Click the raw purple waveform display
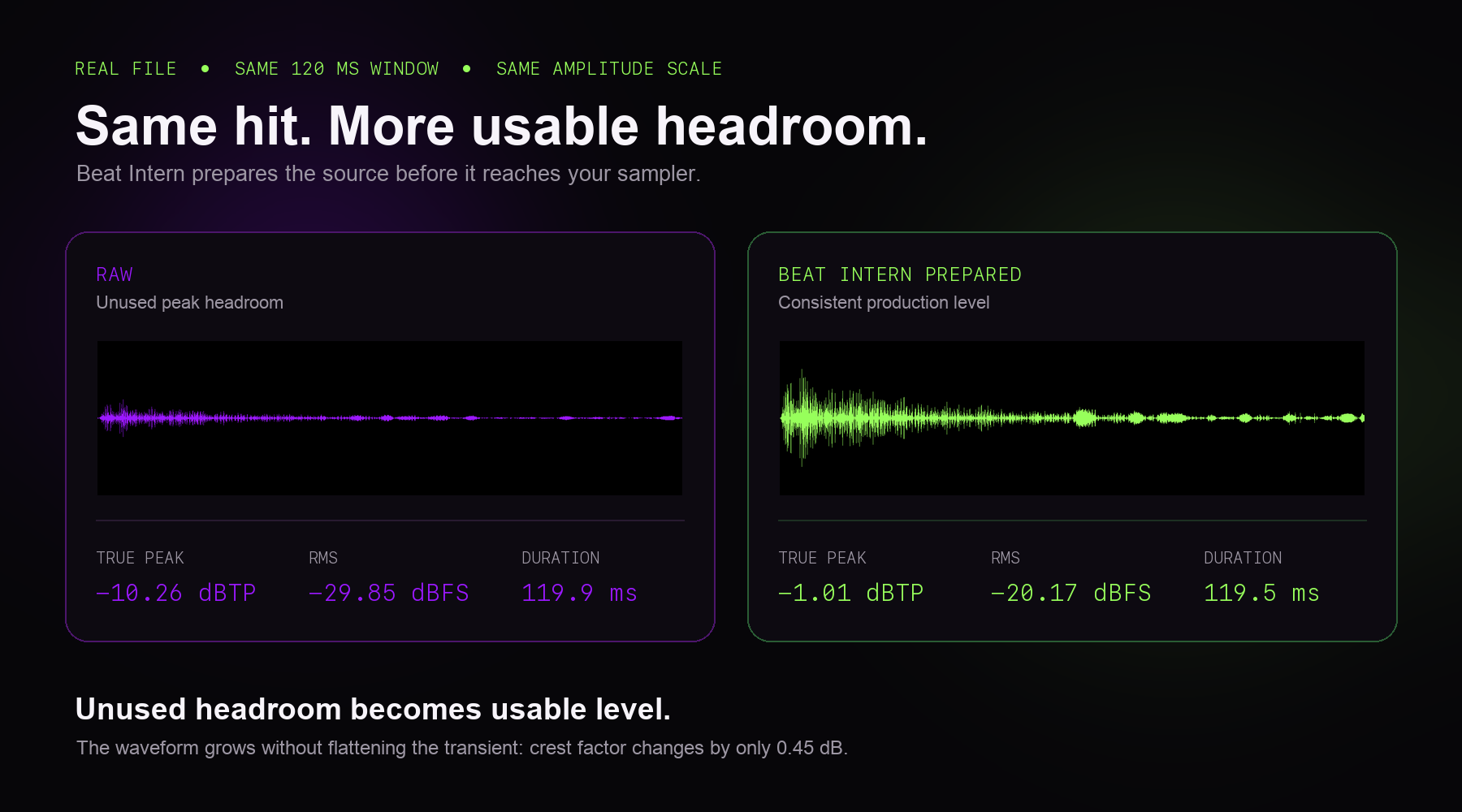 click(x=390, y=418)
